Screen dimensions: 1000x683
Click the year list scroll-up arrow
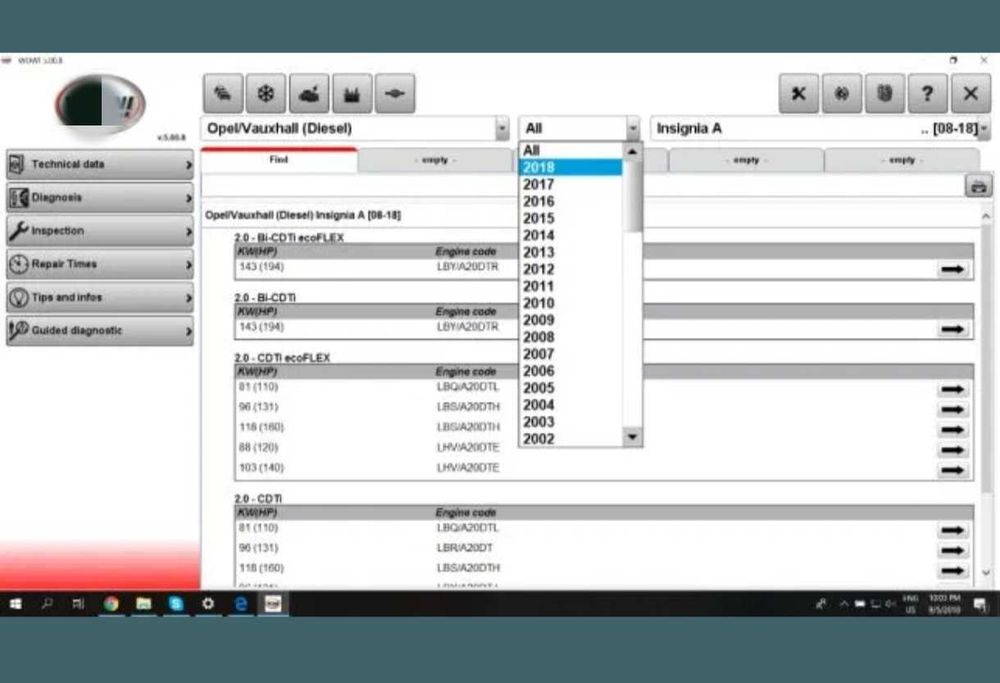632,151
